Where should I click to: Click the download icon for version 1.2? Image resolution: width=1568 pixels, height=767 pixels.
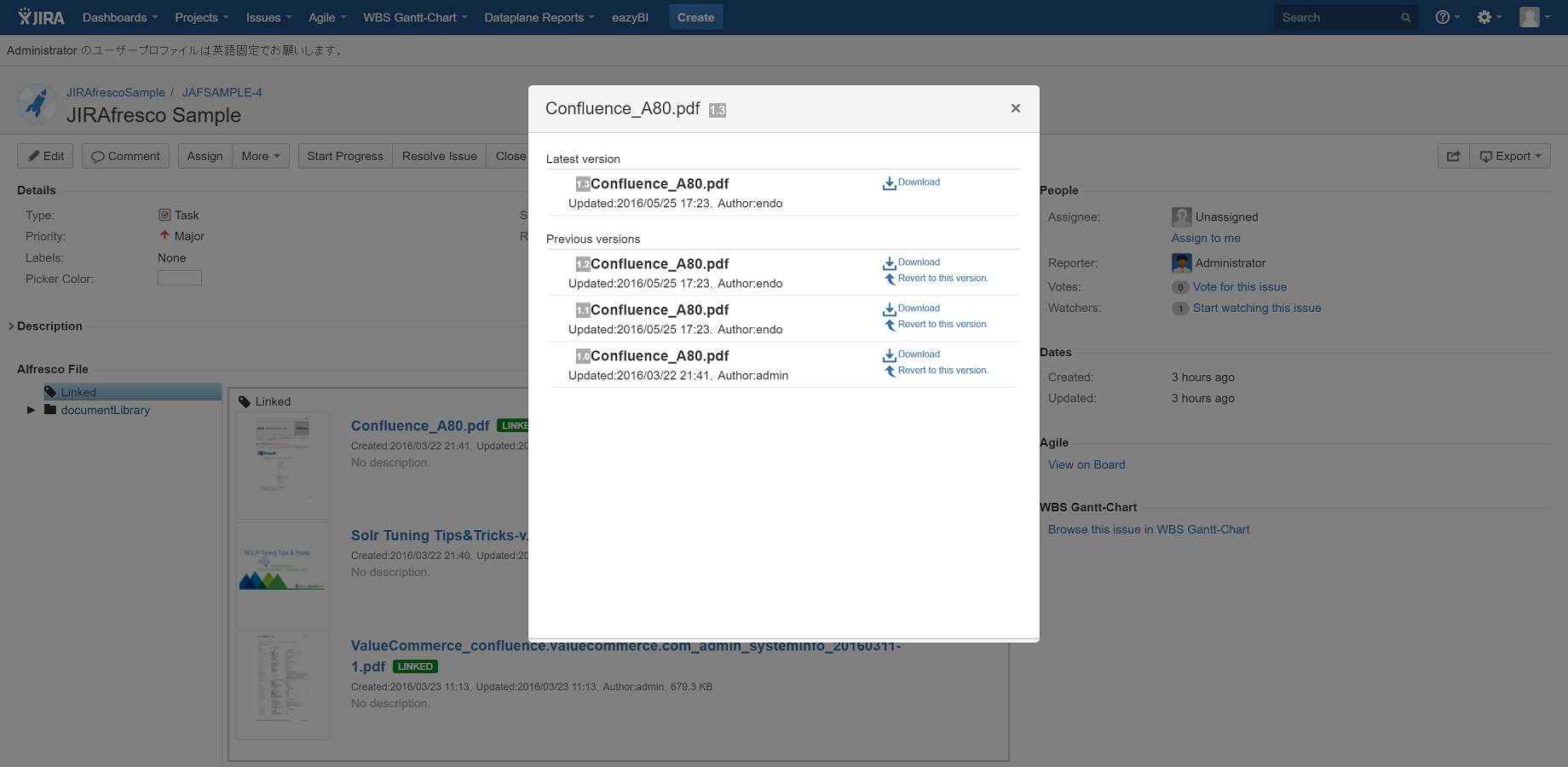[x=889, y=263]
